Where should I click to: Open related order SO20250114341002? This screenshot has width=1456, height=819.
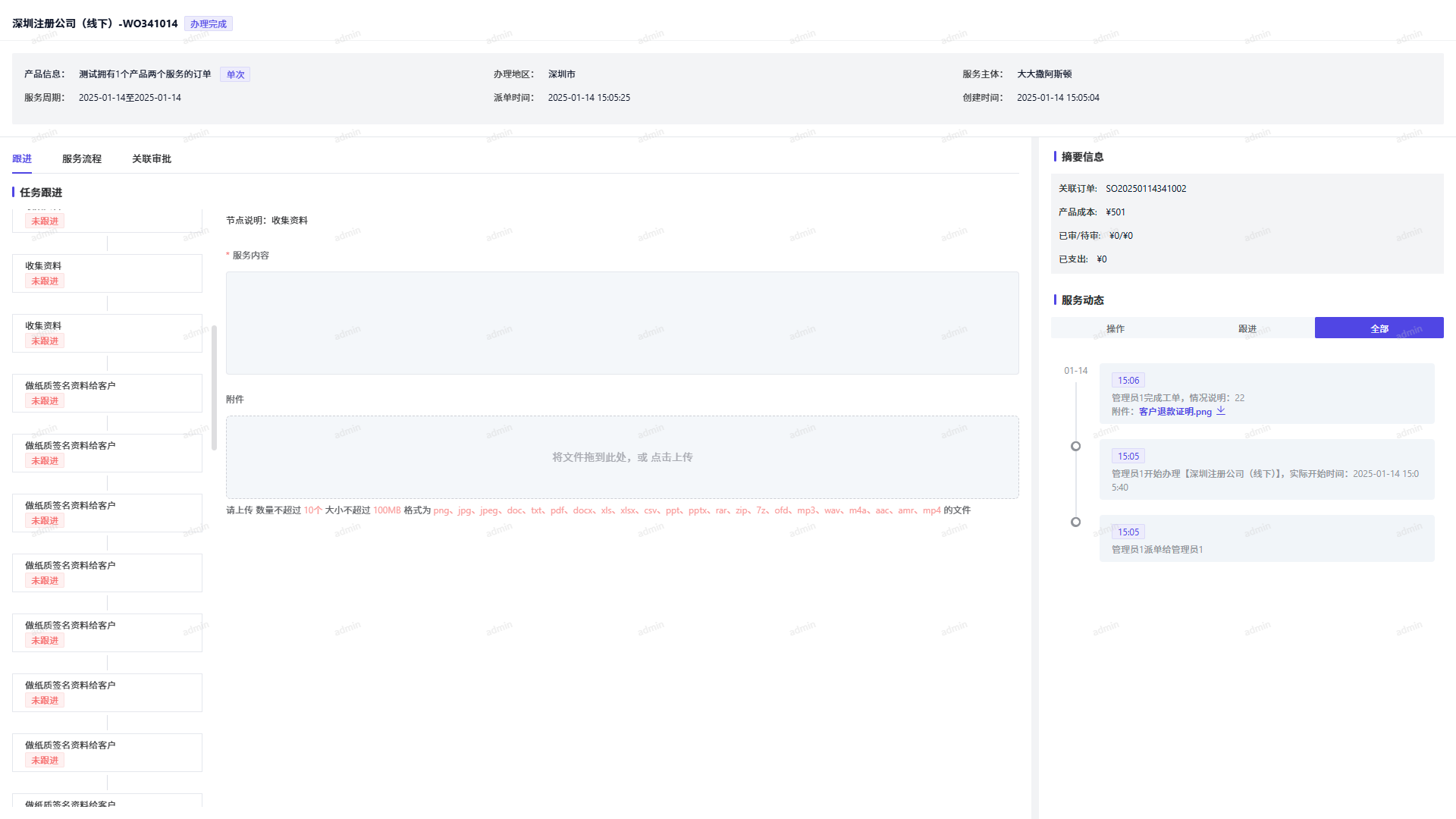[1146, 188]
